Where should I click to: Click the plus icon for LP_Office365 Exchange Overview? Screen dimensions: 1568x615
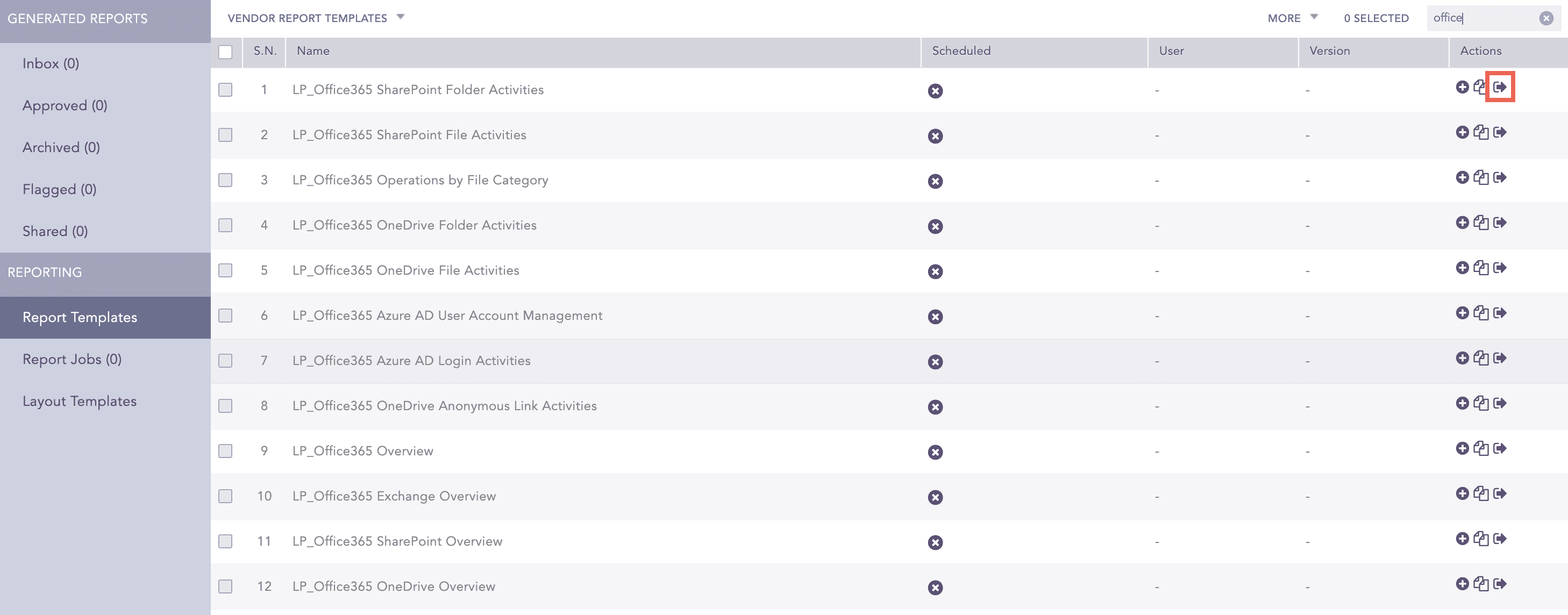click(x=1463, y=495)
